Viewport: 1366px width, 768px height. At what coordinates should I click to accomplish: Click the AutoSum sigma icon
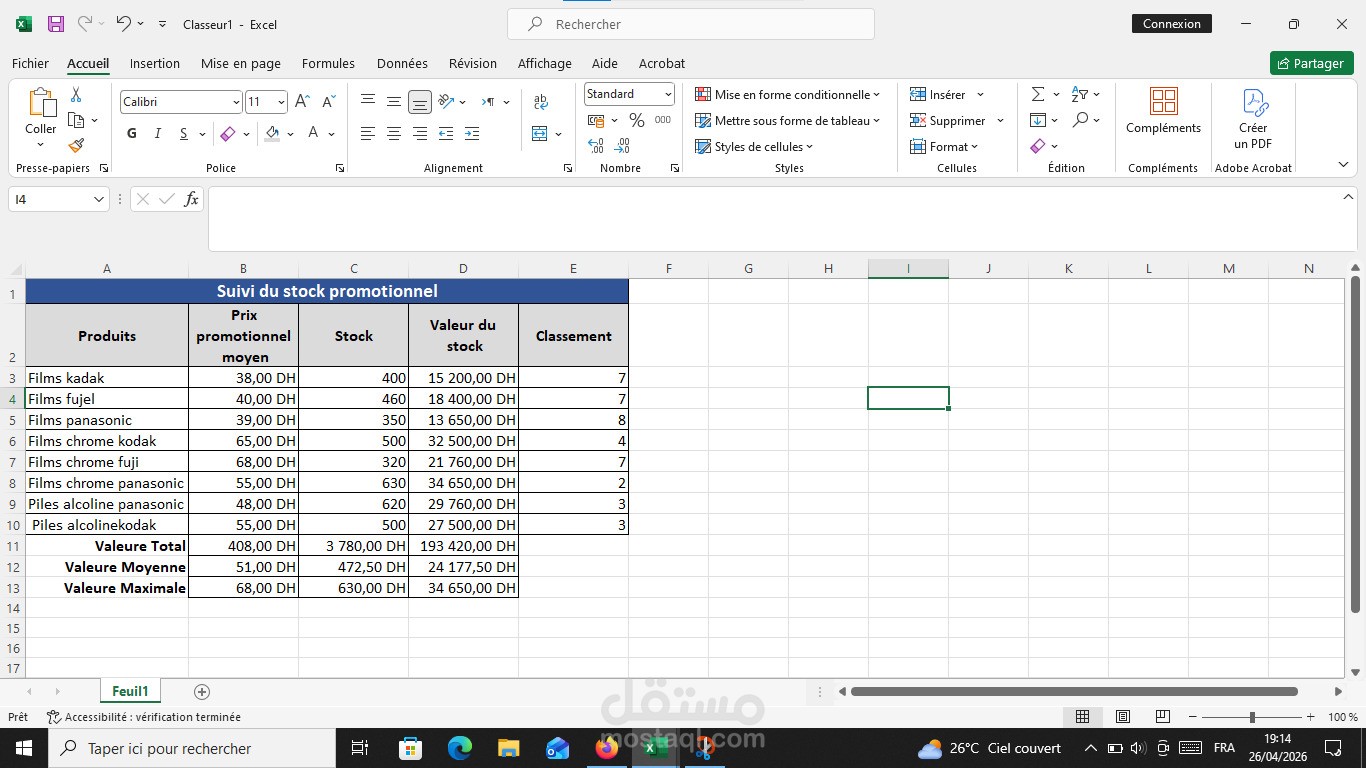pos(1038,94)
